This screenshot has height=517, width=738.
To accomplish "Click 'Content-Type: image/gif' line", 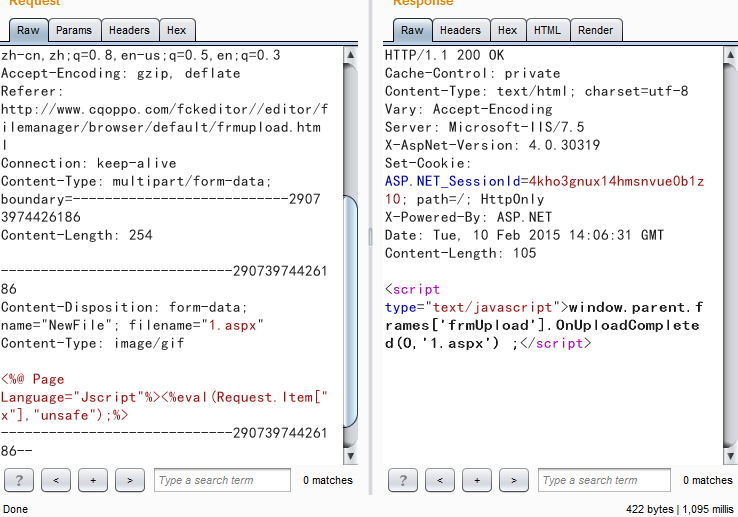I will [93, 343].
